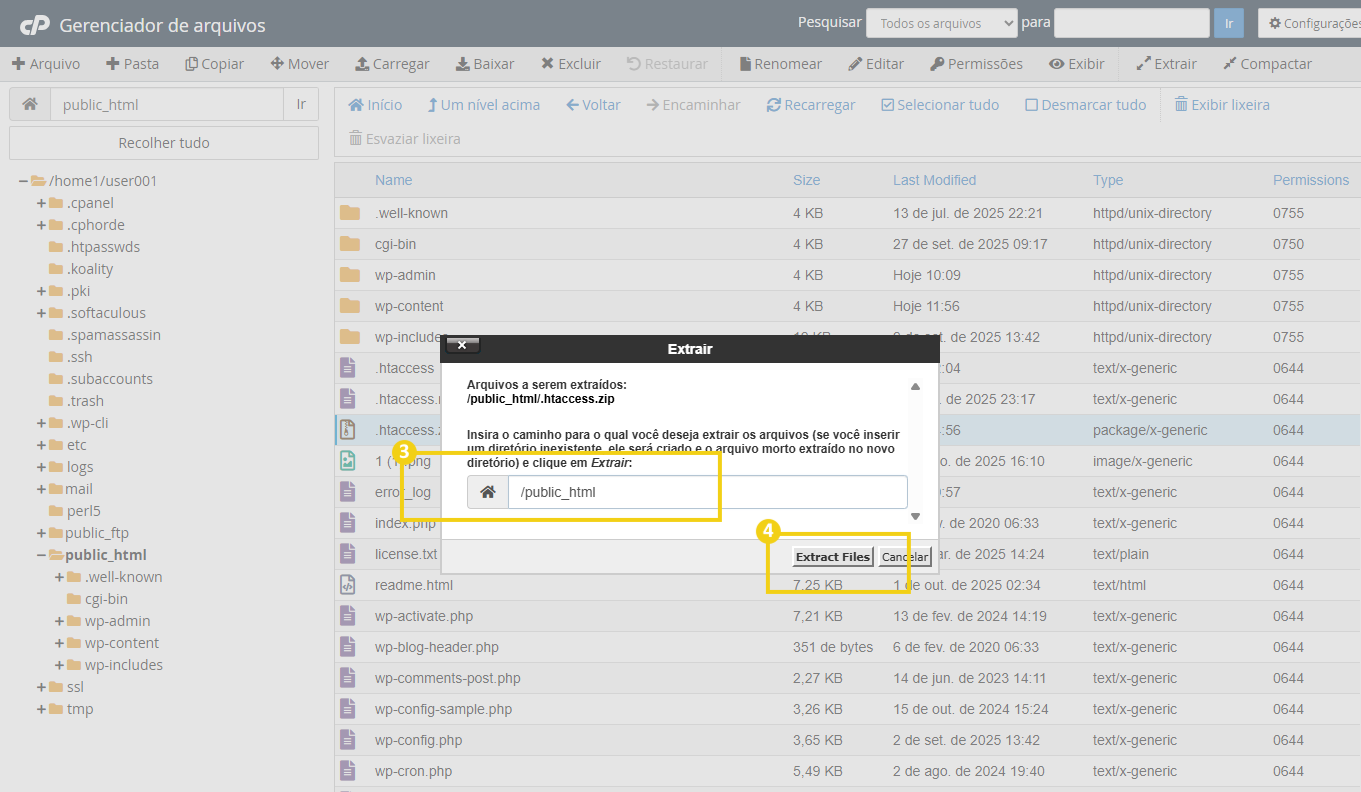
Task: Click Excluir in the toolbar
Action: tap(571, 64)
